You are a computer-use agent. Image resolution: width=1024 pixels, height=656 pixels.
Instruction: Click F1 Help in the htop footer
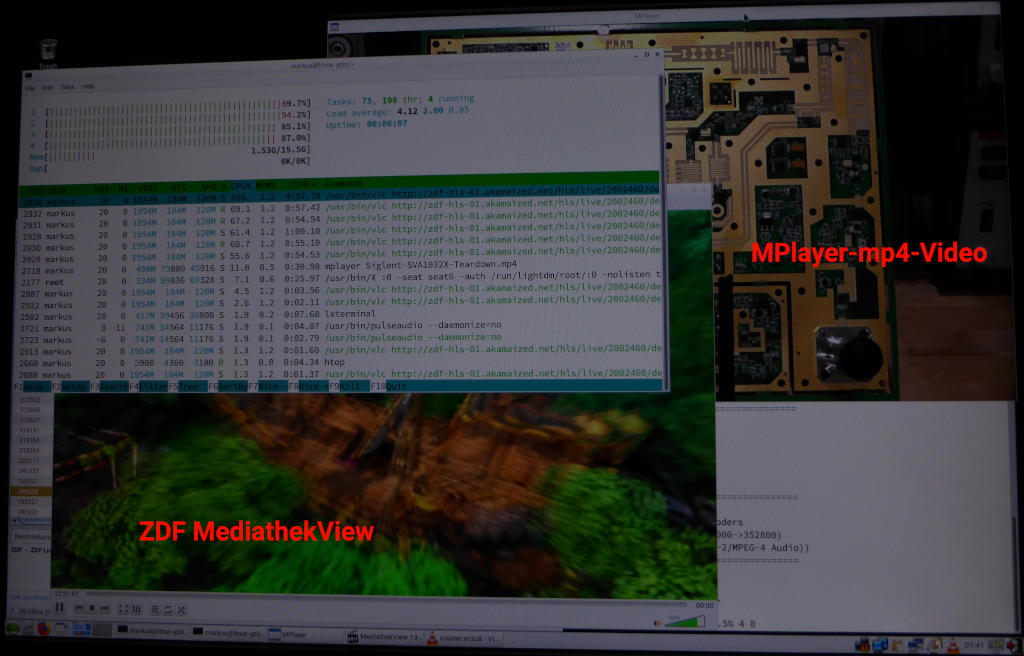[x=33, y=387]
